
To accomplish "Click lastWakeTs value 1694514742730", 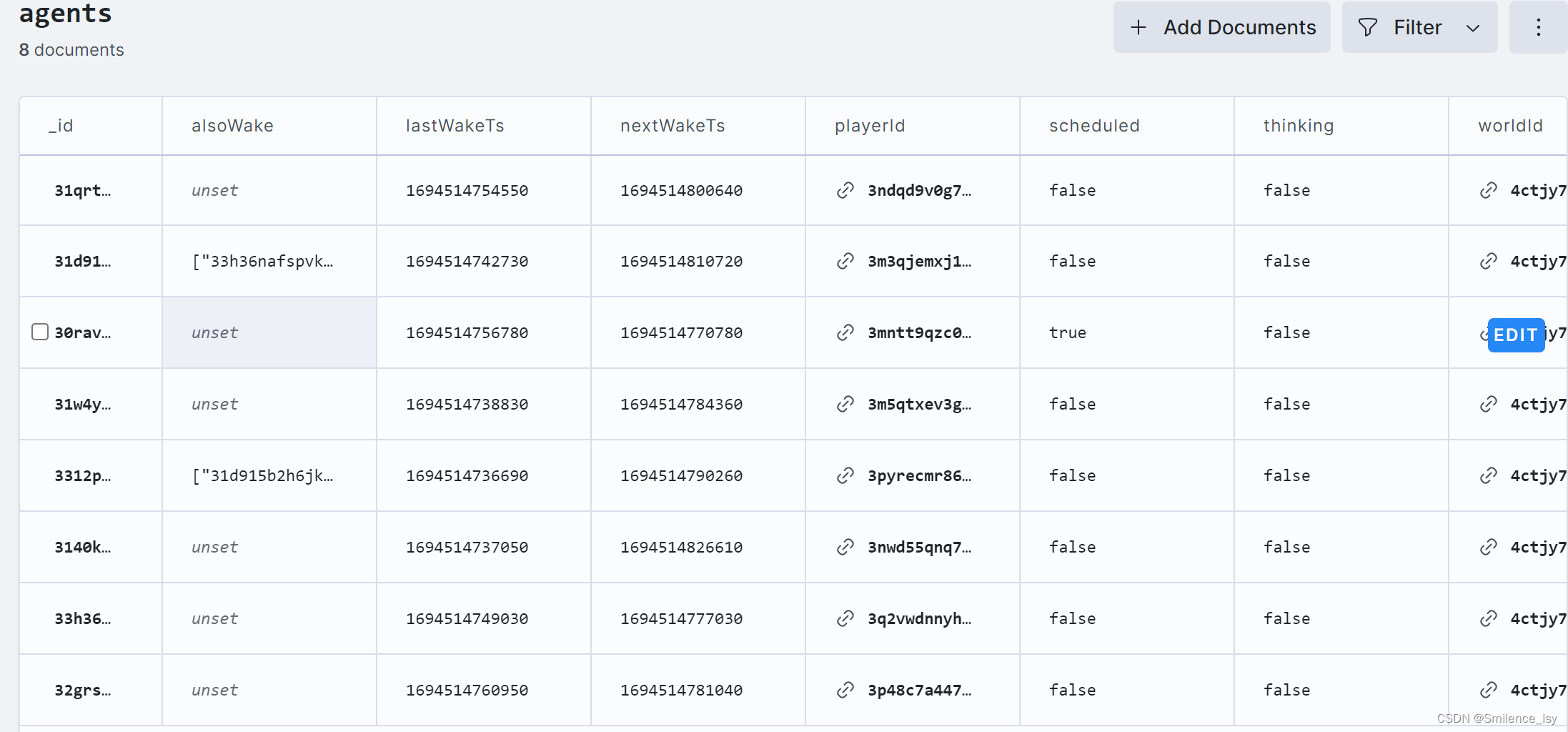I will click(x=467, y=261).
